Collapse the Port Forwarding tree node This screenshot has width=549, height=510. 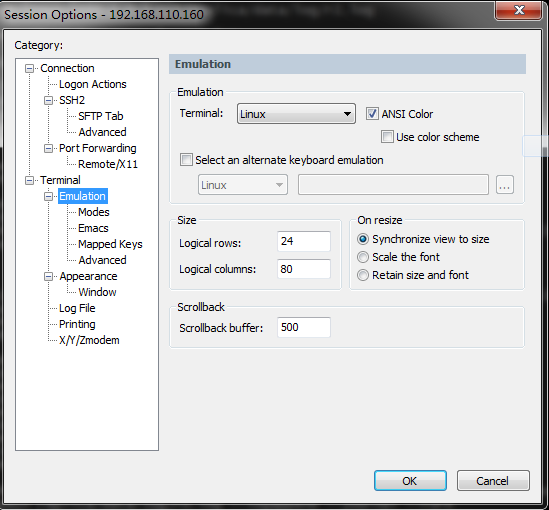coord(48,149)
